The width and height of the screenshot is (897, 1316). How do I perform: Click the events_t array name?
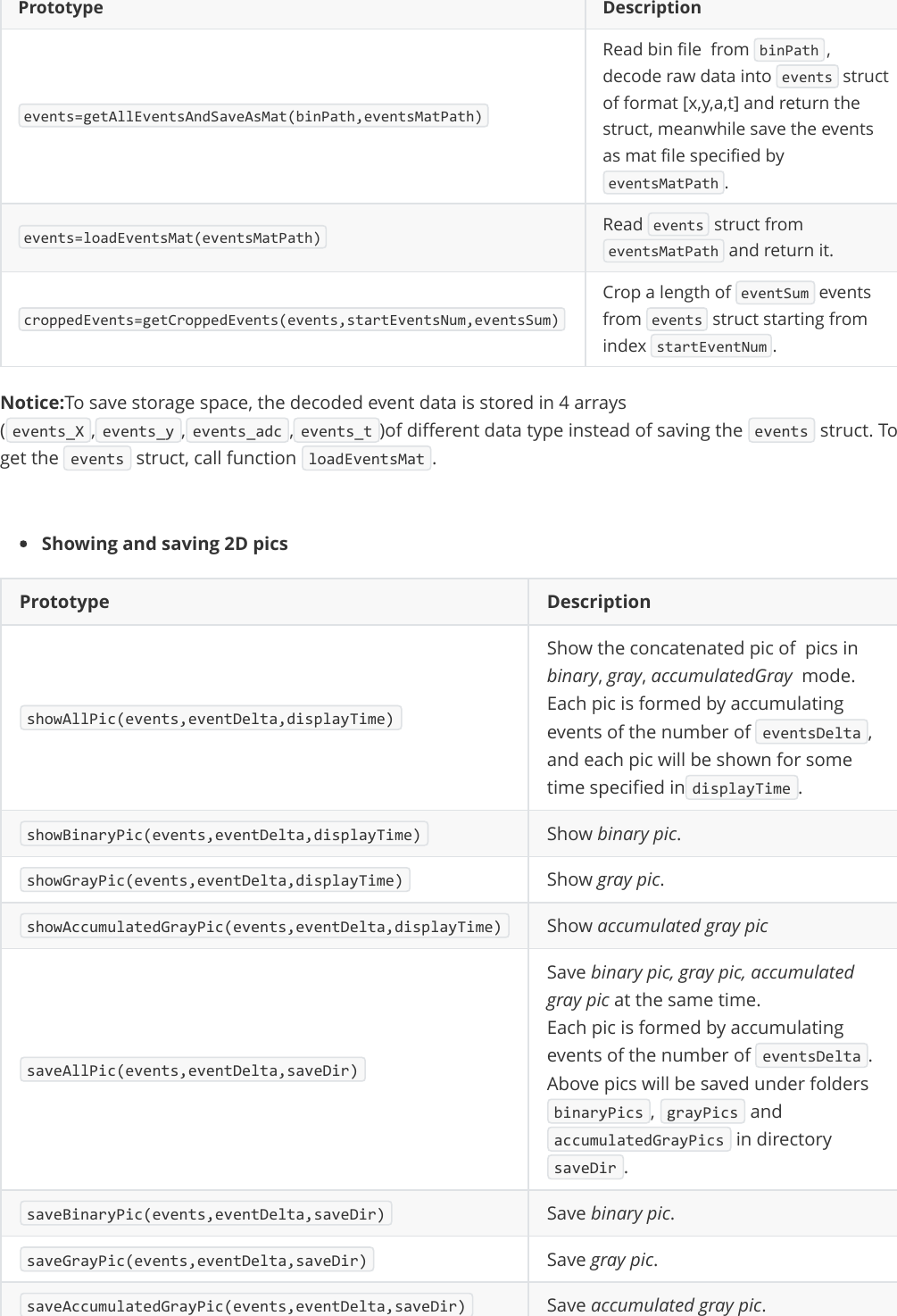tap(336, 431)
